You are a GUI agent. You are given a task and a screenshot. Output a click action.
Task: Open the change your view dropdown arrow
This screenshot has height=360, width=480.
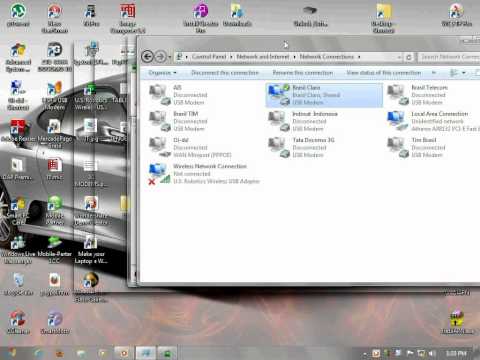tap(464, 73)
